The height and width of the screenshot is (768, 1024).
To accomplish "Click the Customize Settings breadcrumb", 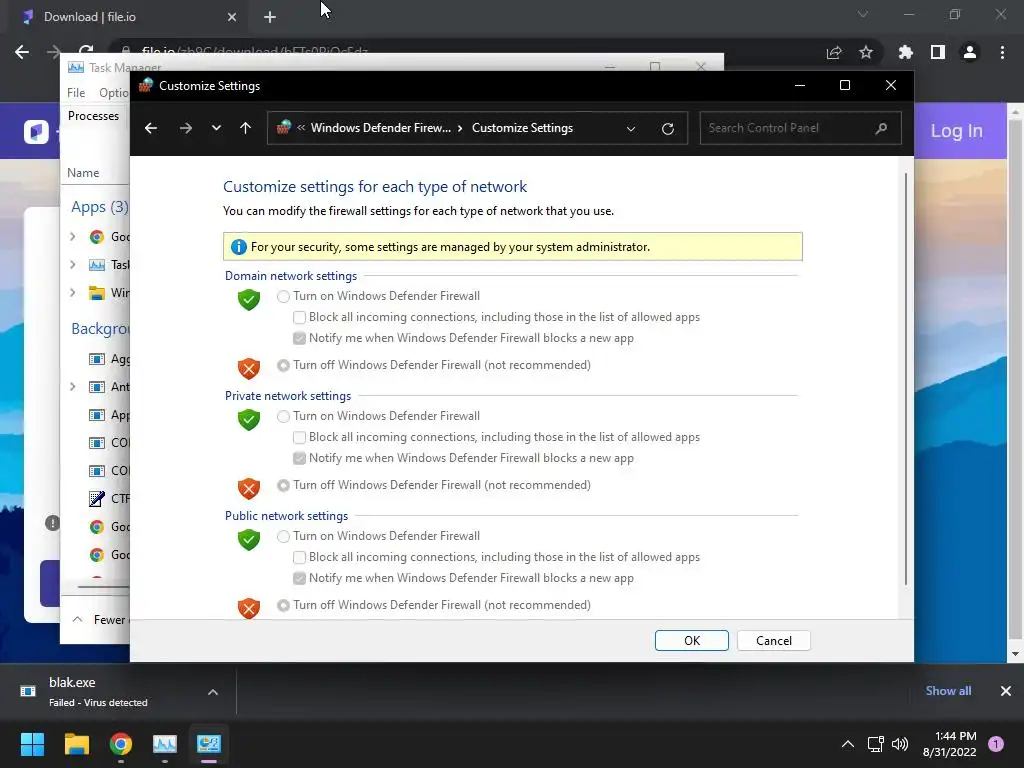I will coord(522,128).
